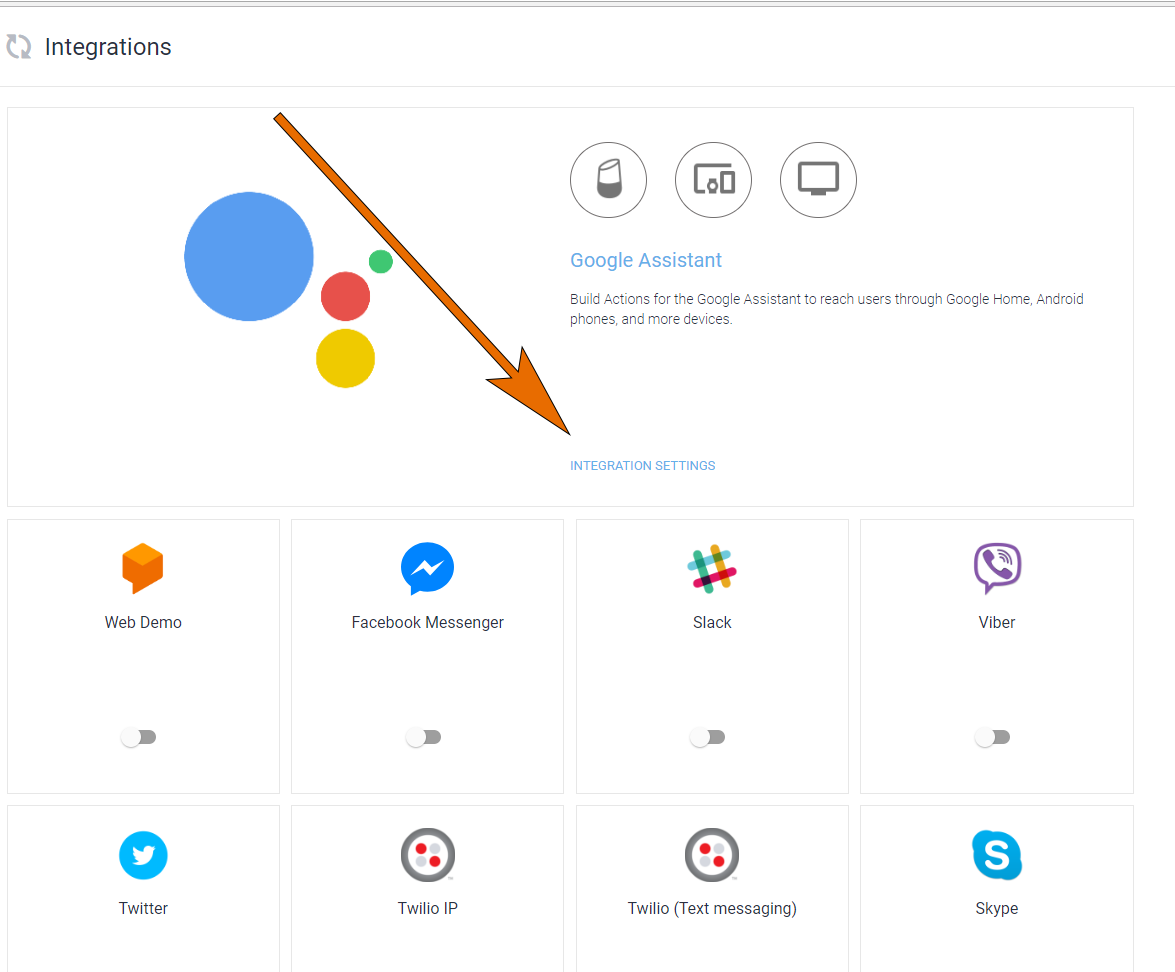Click the Google Home speaker device icon
Screen dimensions: 1175x972
[x=608, y=180]
